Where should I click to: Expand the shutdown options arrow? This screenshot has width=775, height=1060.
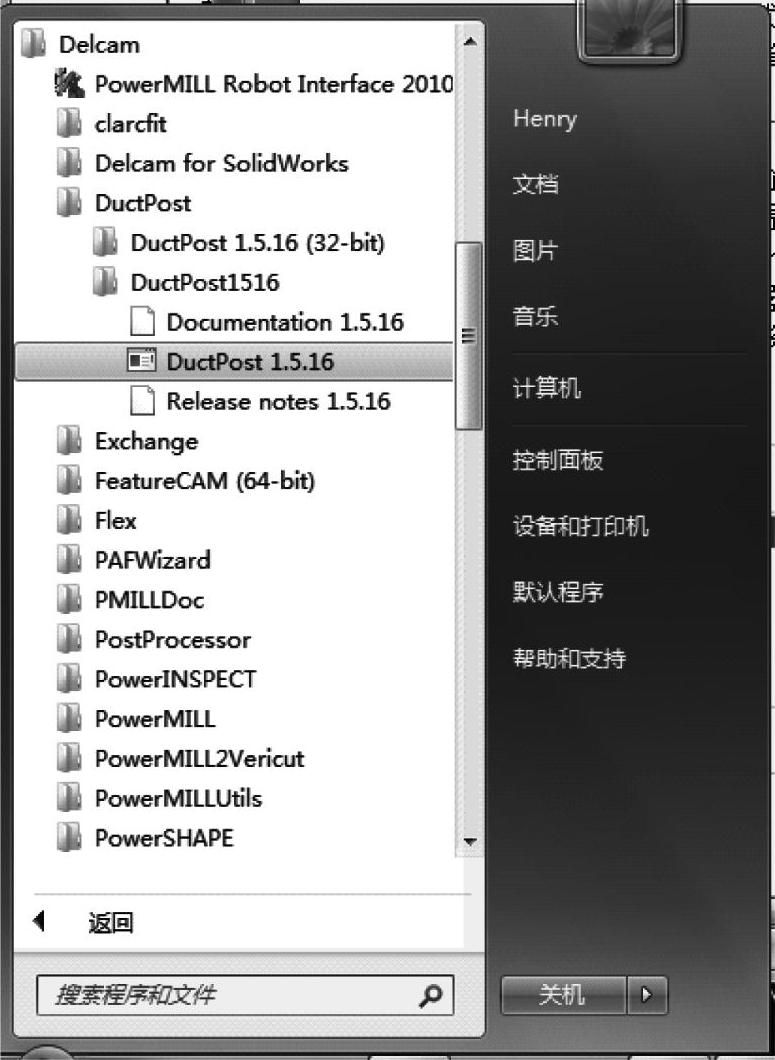click(x=647, y=994)
